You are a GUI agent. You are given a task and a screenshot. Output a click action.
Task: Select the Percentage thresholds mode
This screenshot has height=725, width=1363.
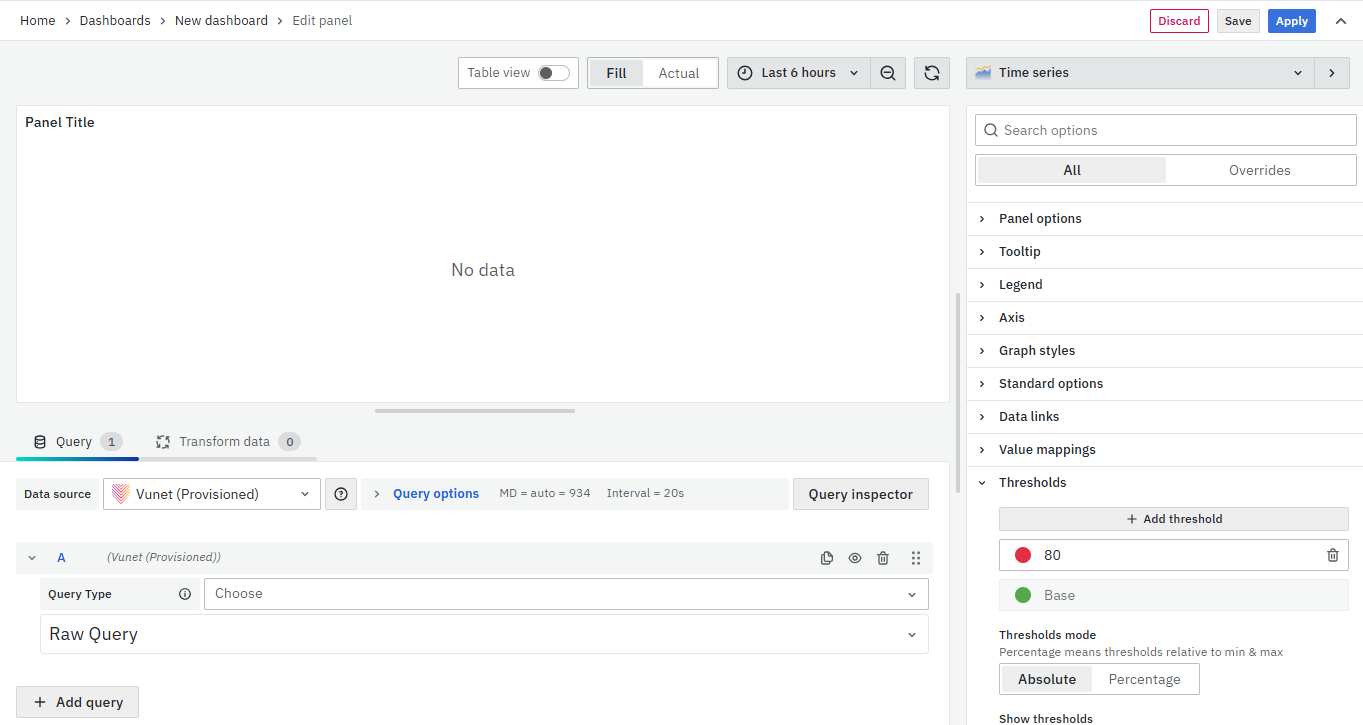[1144, 679]
